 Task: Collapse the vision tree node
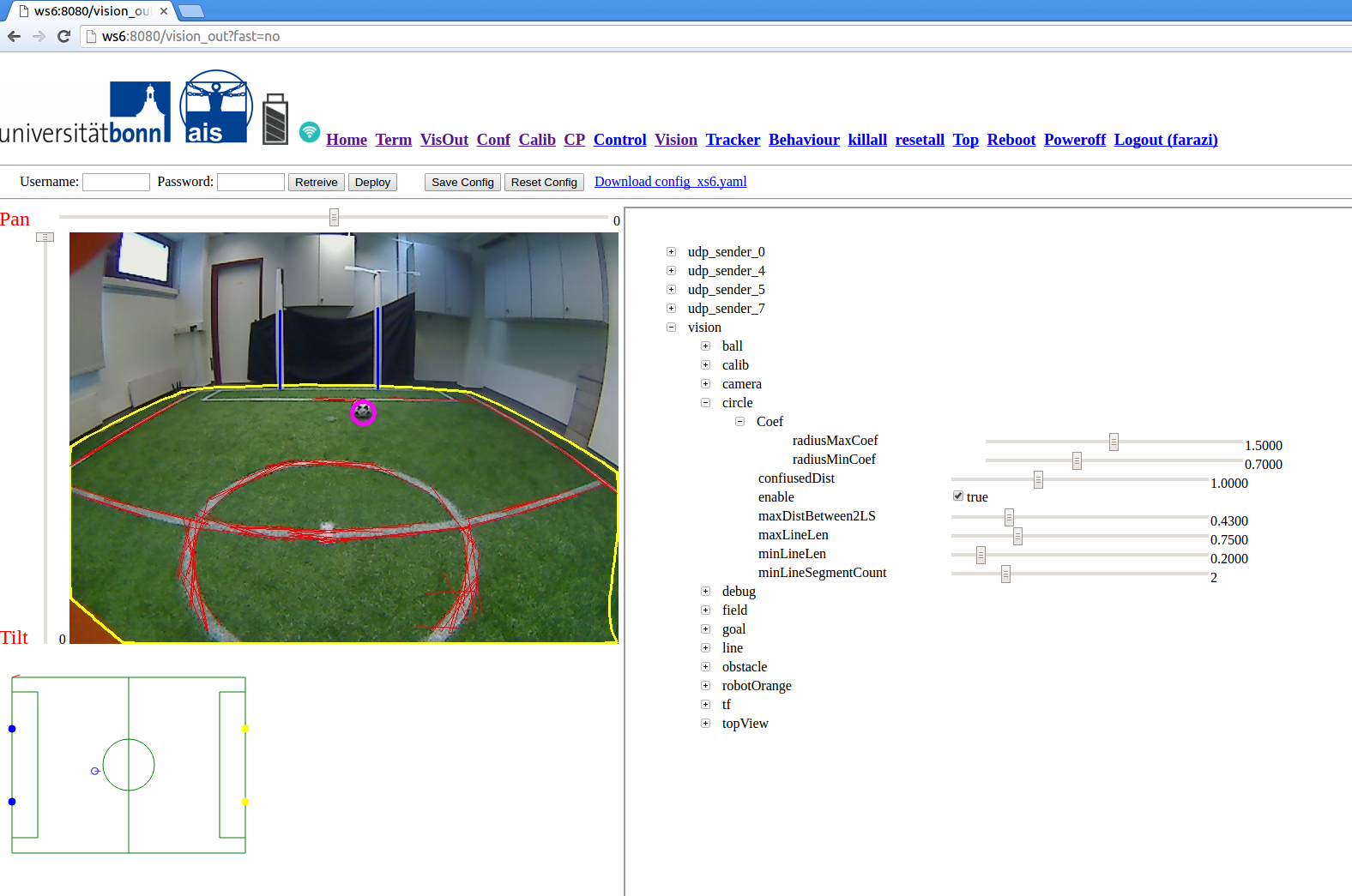pos(672,328)
